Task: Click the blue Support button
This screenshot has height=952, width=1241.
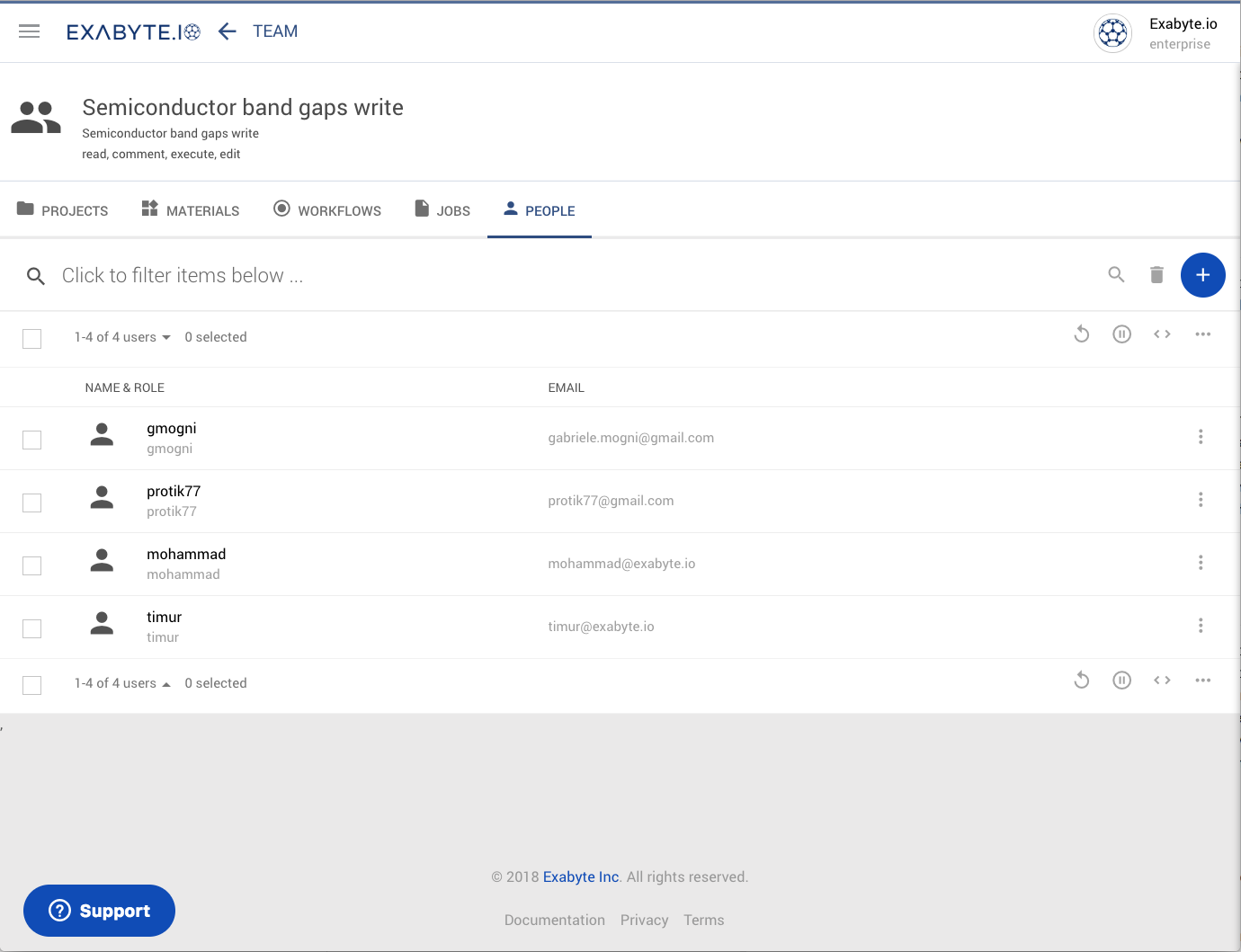Action: pyautogui.click(x=99, y=911)
